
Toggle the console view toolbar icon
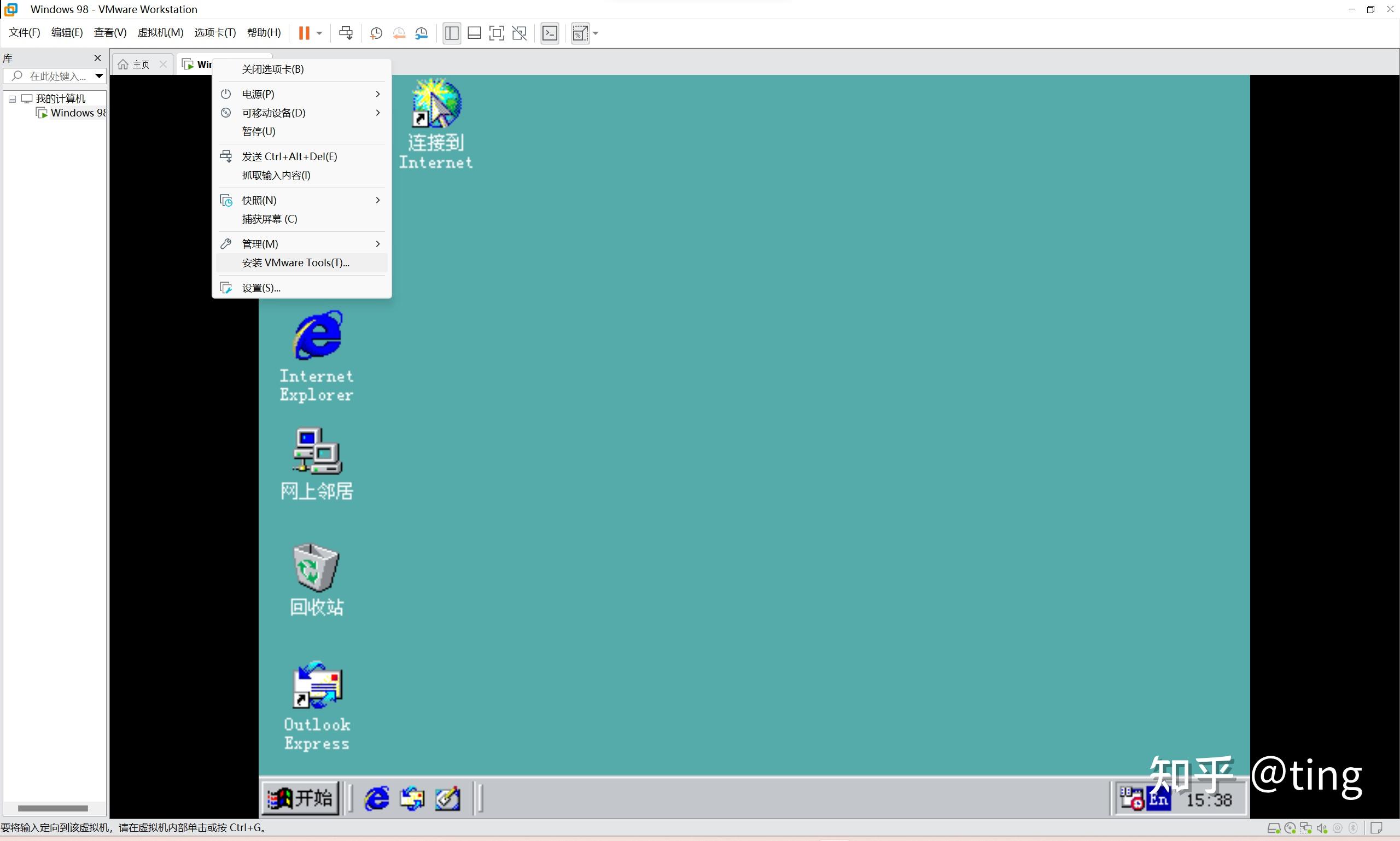(x=550, y=33)
